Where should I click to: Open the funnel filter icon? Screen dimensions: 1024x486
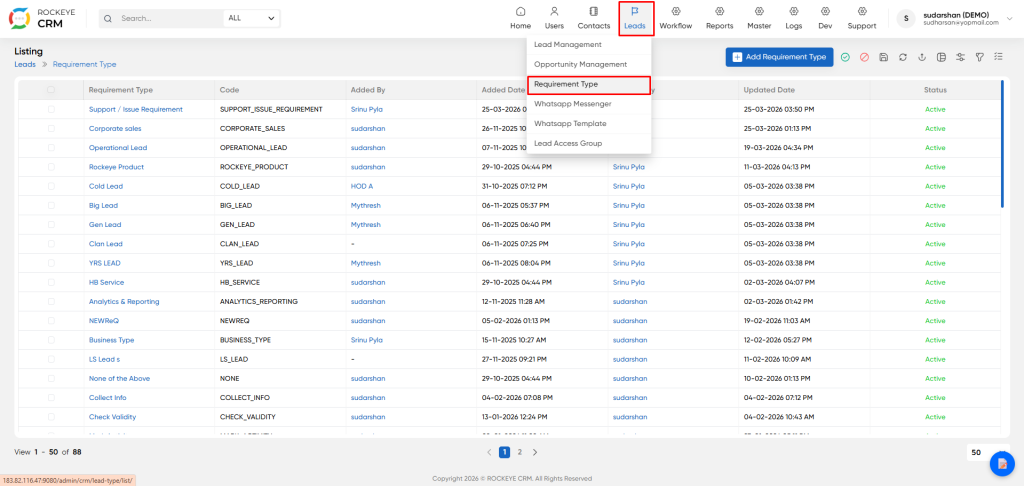980,57
